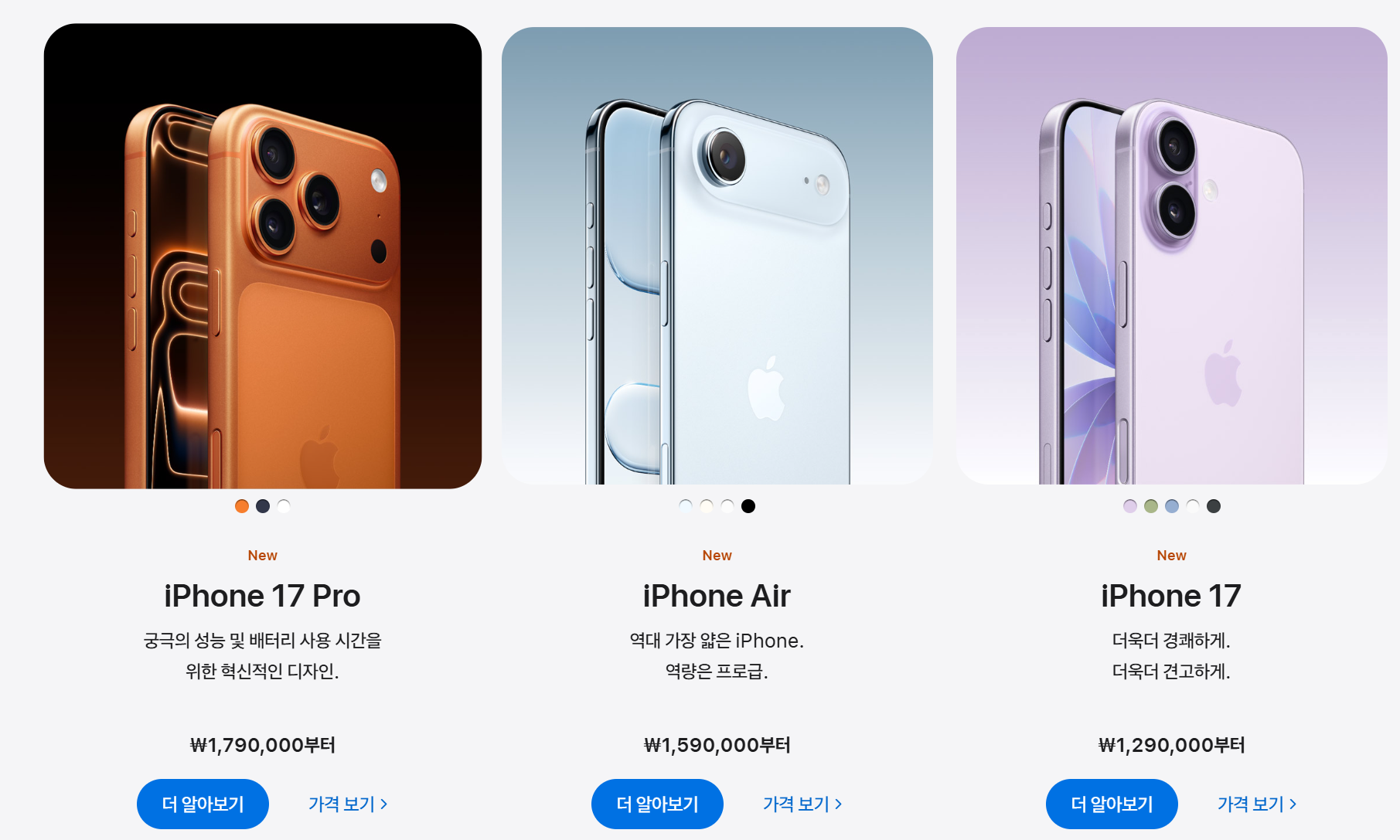1400x840 pixels.
Task: Choose lavender swatch for iPhone 17
Action: [x=1130, y=506]
